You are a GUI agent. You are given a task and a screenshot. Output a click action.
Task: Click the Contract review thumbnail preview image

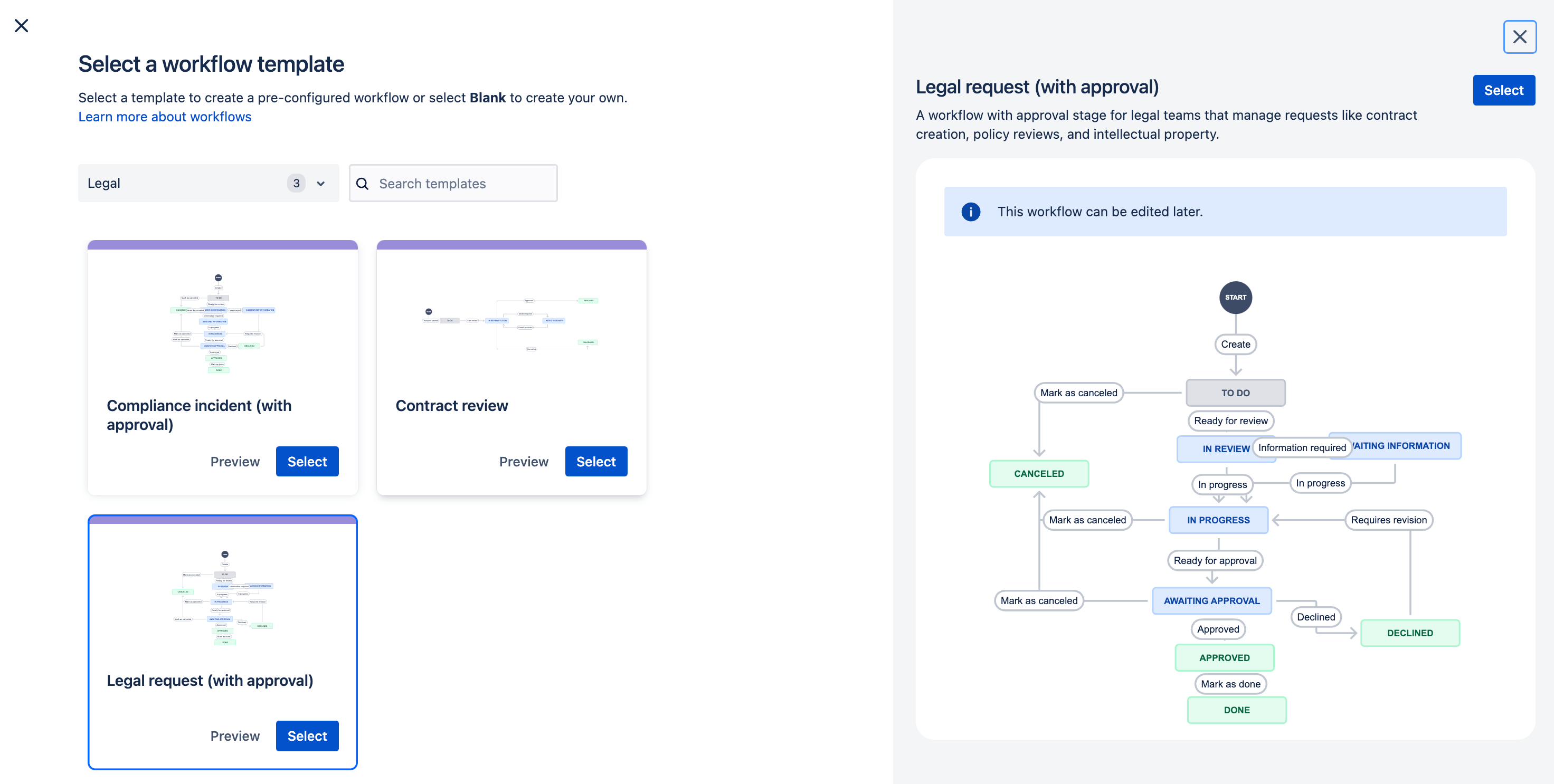pos(511,321)
